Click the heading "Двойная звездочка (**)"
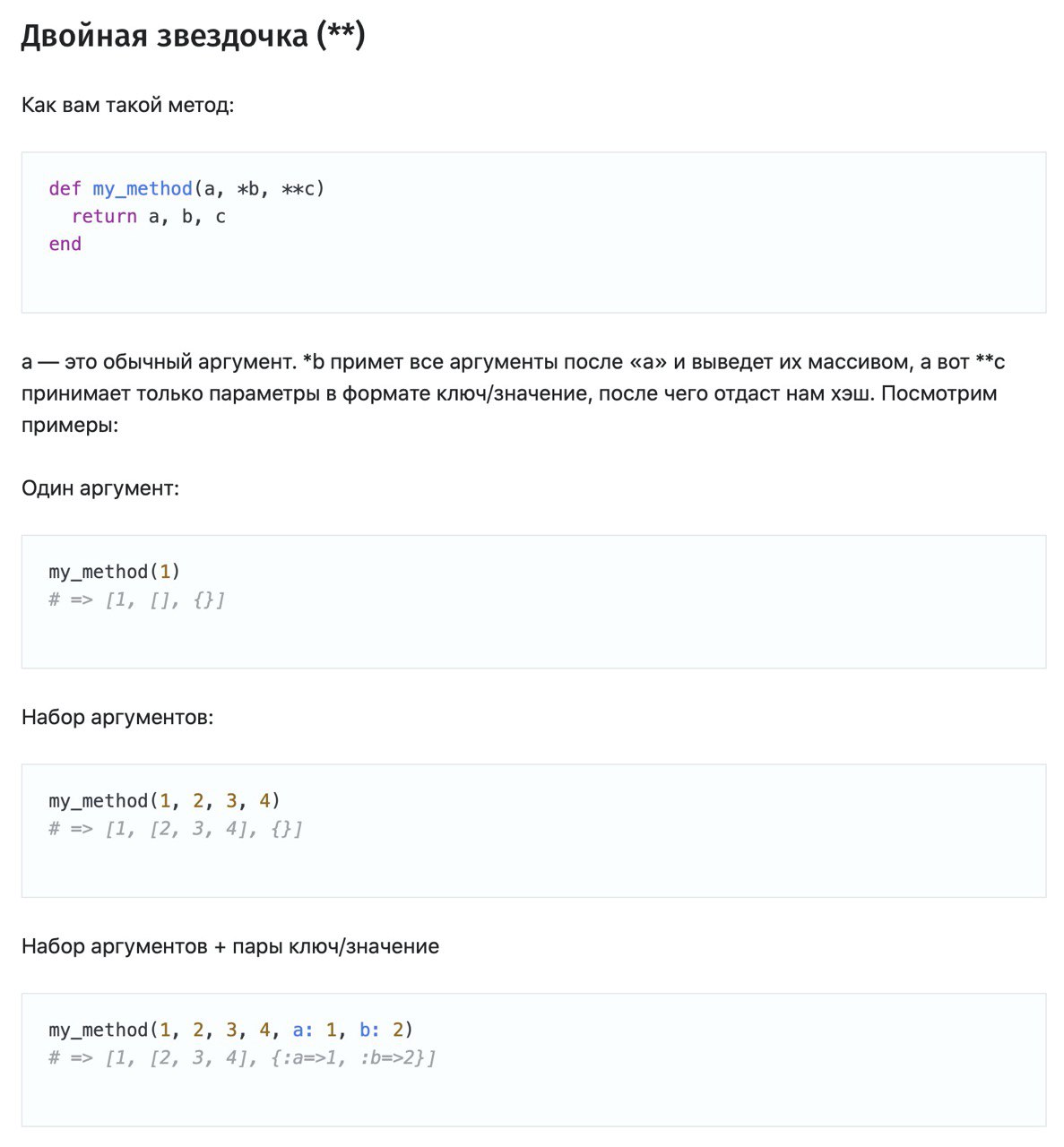The image size is (1064, 1147). point(193,35)
